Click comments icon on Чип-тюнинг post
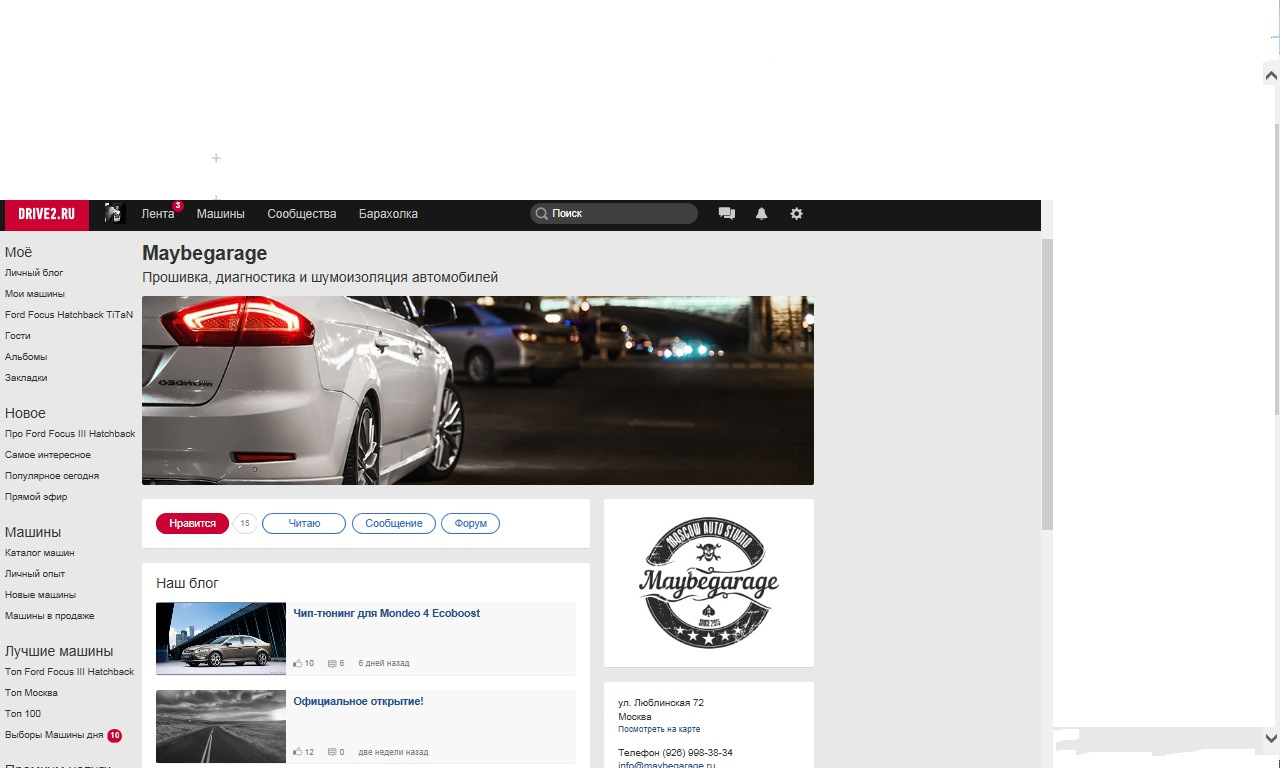Viewport: 1280px width, 768px height. click(332, 663)
